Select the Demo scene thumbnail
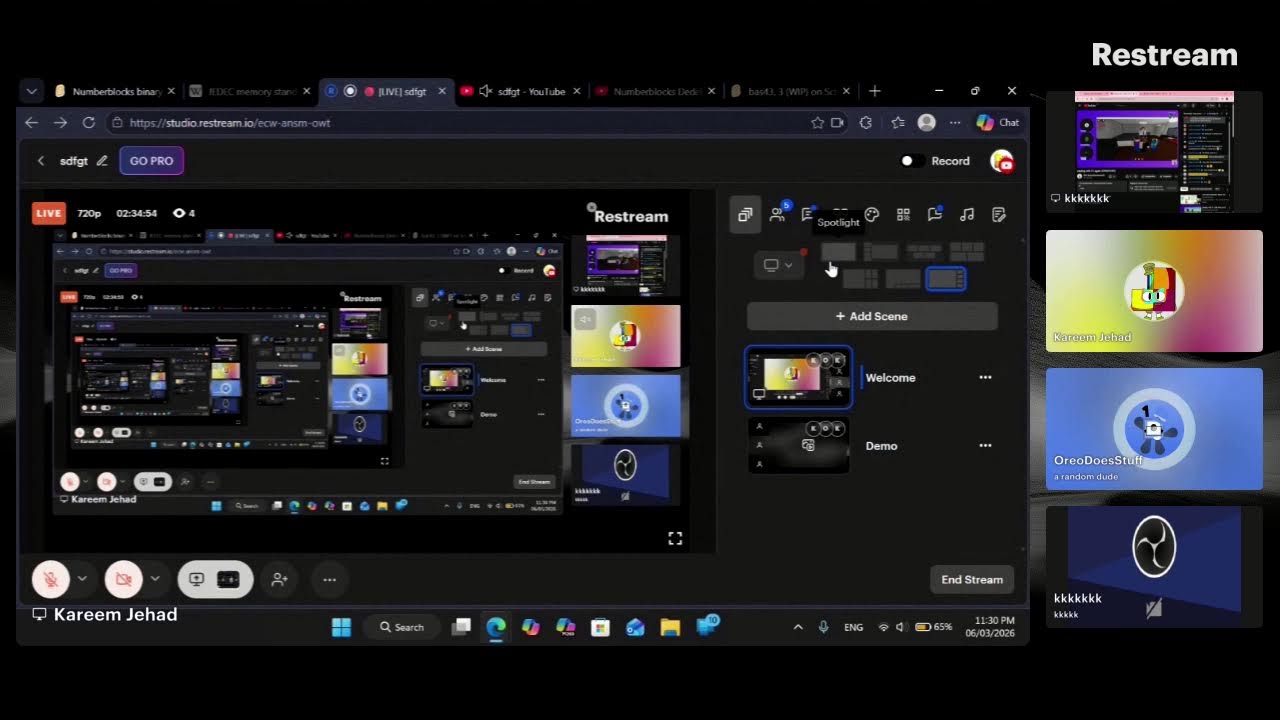The height and width of the screenshot is (720, 1280). tap(798, 445)
